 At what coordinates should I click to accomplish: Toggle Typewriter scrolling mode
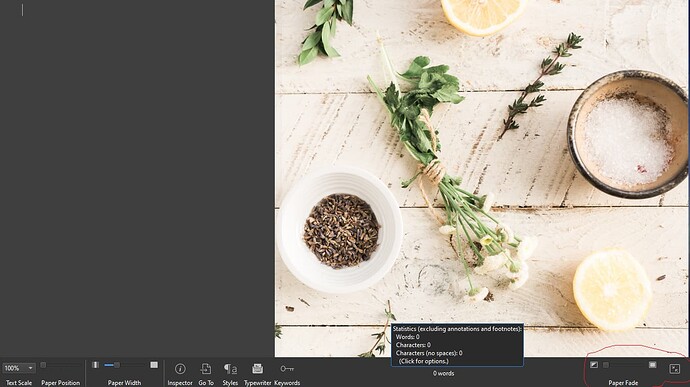tap(257, 369)
